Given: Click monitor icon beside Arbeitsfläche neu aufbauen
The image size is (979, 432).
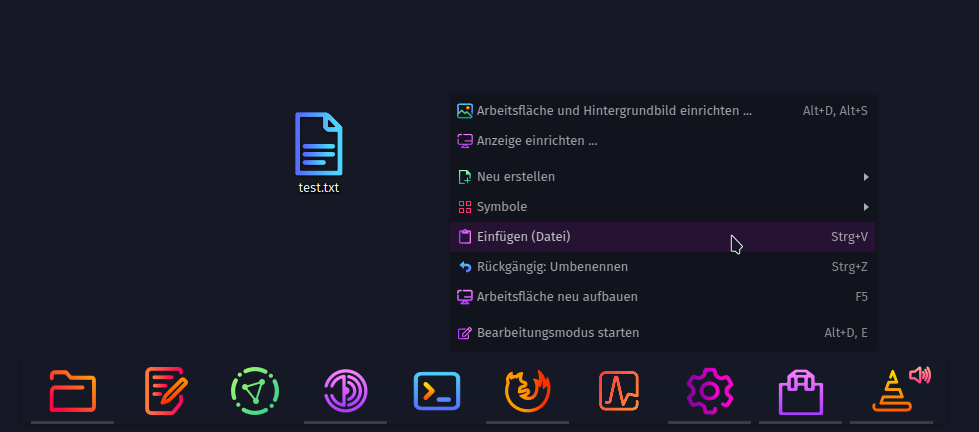Looking at the screenshot, I should (x=465, y=297).
